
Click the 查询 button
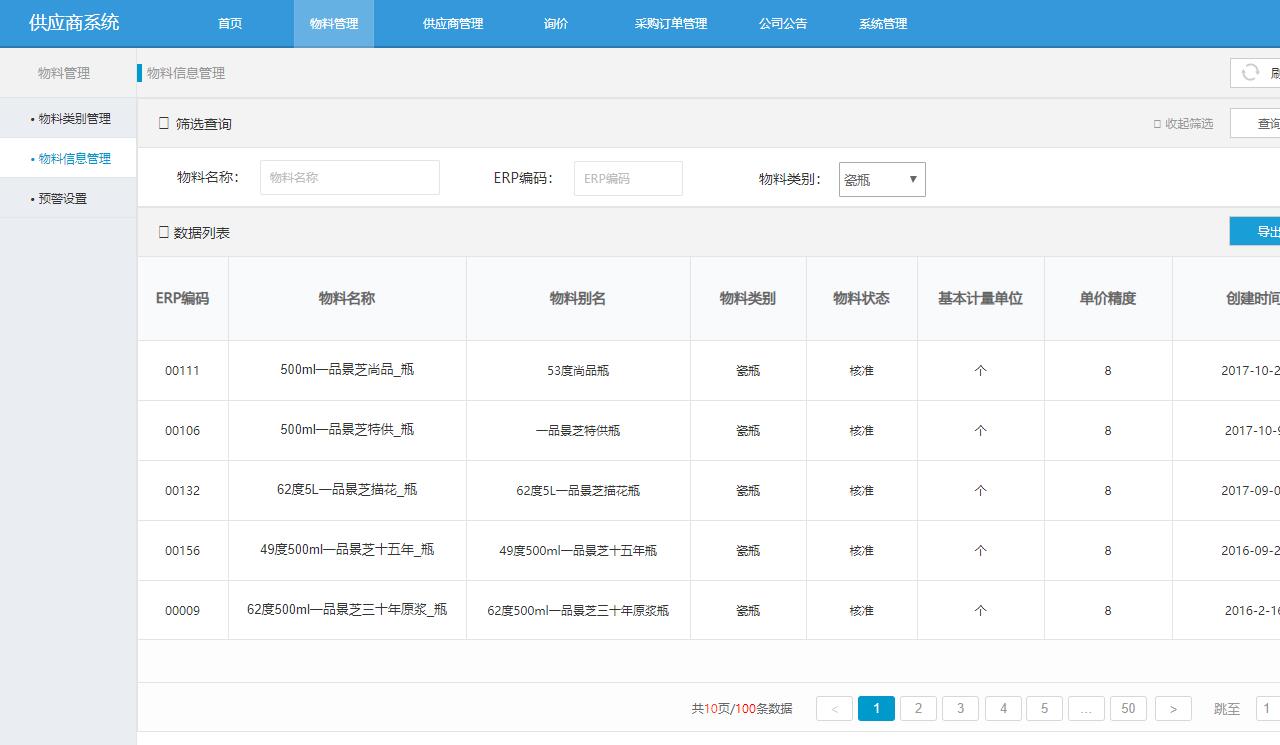[1256, 124]
